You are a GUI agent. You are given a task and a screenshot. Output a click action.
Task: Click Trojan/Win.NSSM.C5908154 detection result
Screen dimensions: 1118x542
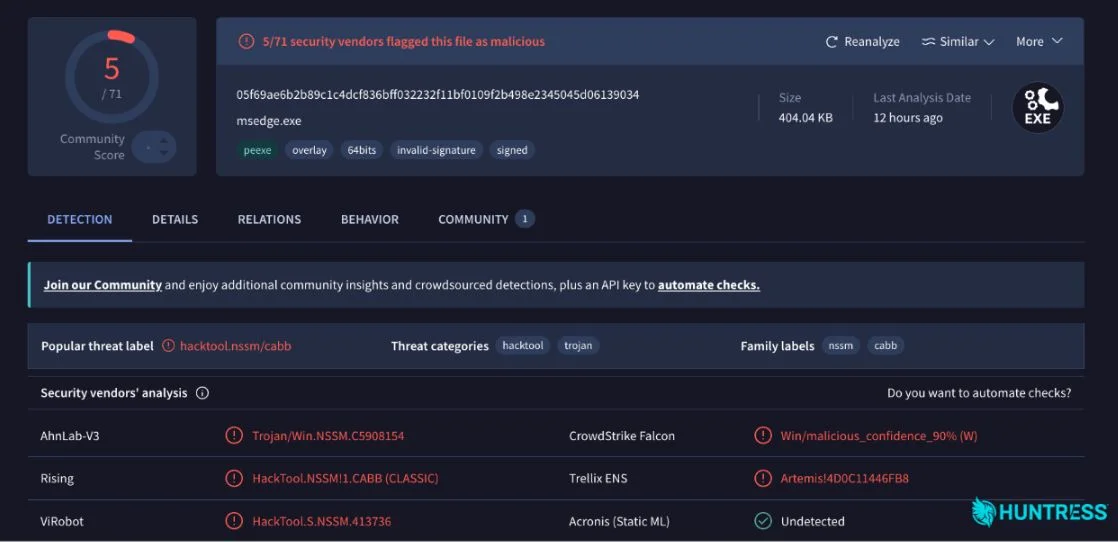click(328, 436)
